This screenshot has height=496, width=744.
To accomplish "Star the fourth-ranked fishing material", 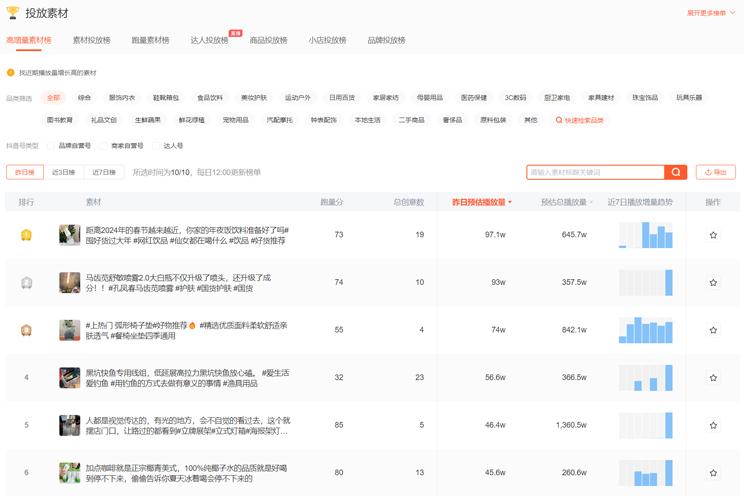I will click(x=713, y=378).
